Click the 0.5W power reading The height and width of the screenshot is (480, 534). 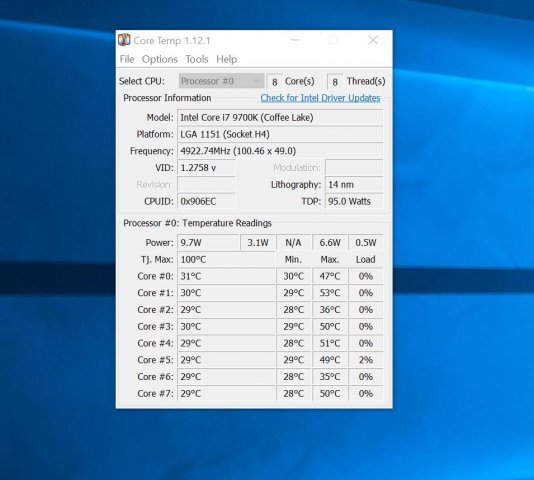(366, 243)
